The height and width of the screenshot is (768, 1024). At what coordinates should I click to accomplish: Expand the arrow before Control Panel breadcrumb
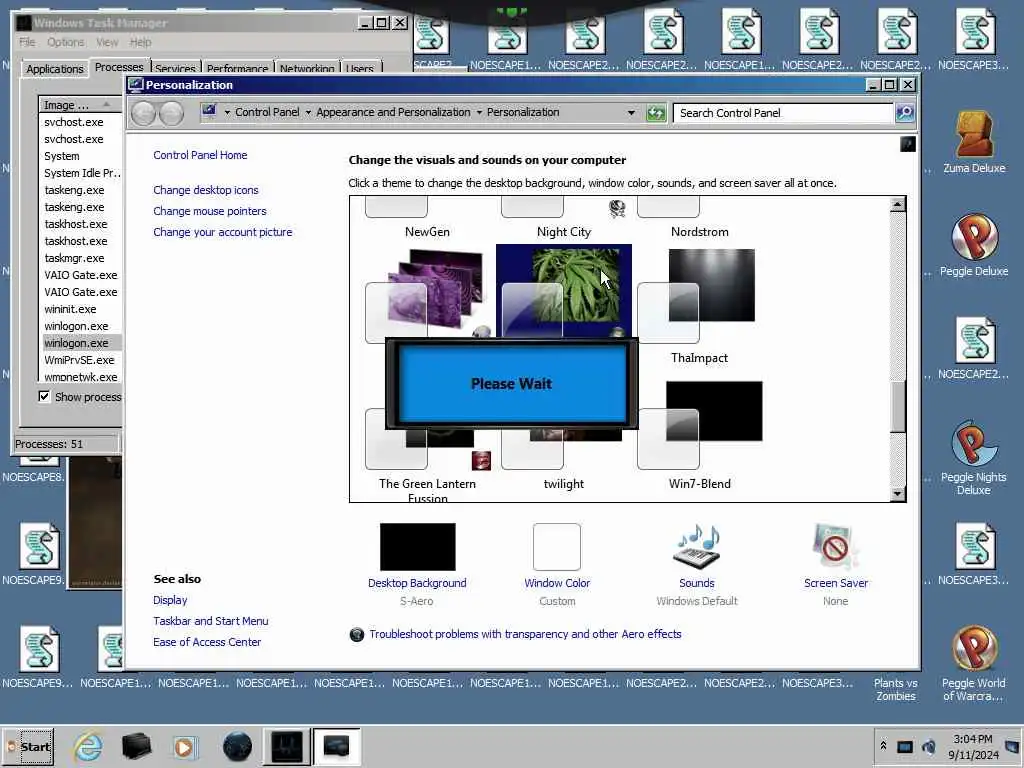(227, 112)
